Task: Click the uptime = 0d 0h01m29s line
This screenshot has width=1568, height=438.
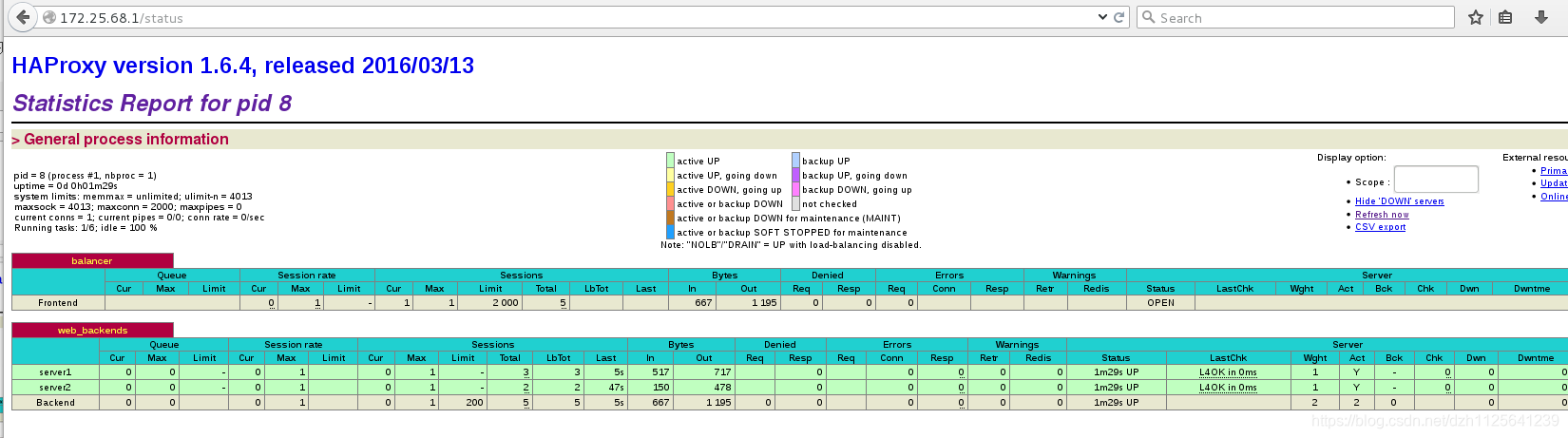Action: [x=66, y=186]
